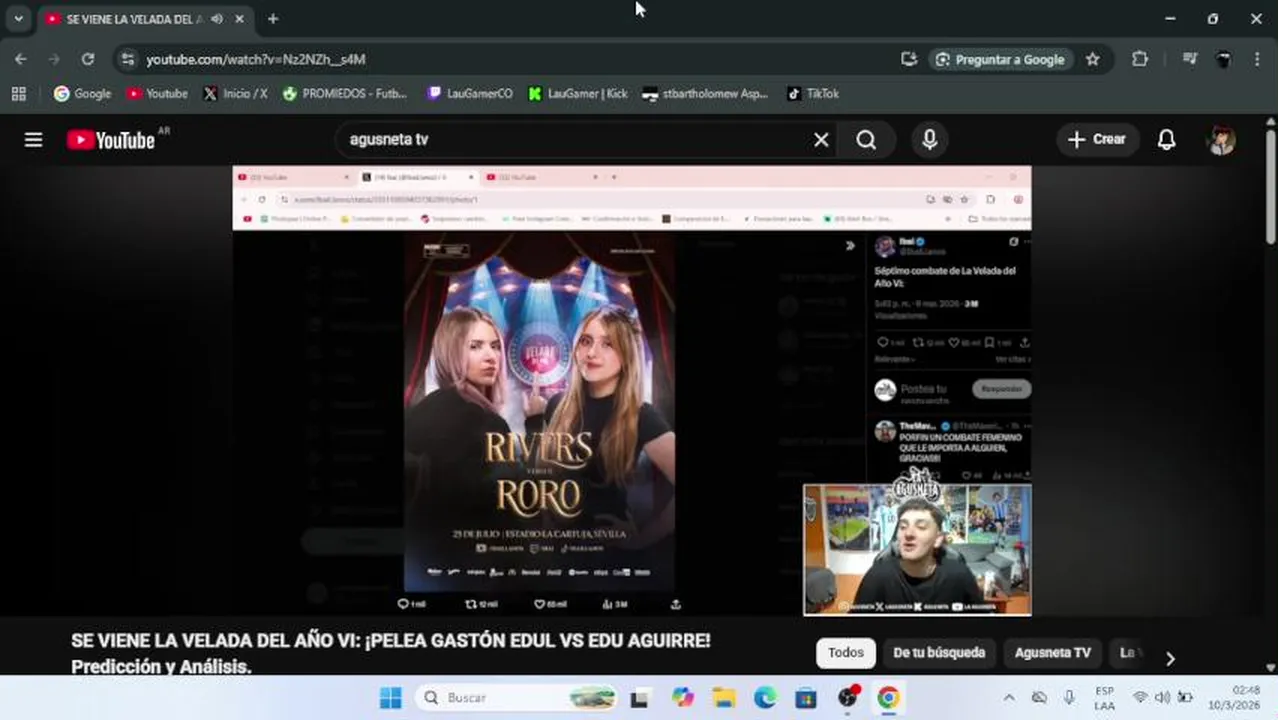
Task: Click the video player to pause
Action: click(x=632, y=390)
